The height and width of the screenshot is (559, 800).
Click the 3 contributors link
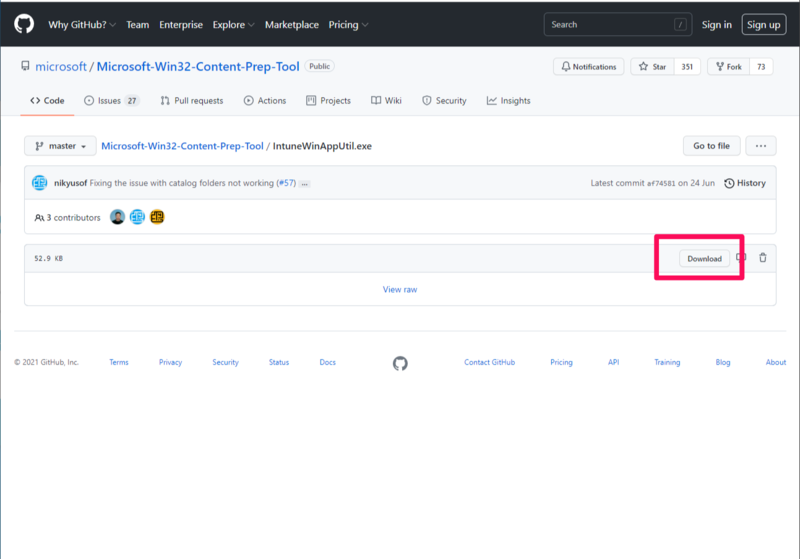pyautogui.click(x=67, y=218)
